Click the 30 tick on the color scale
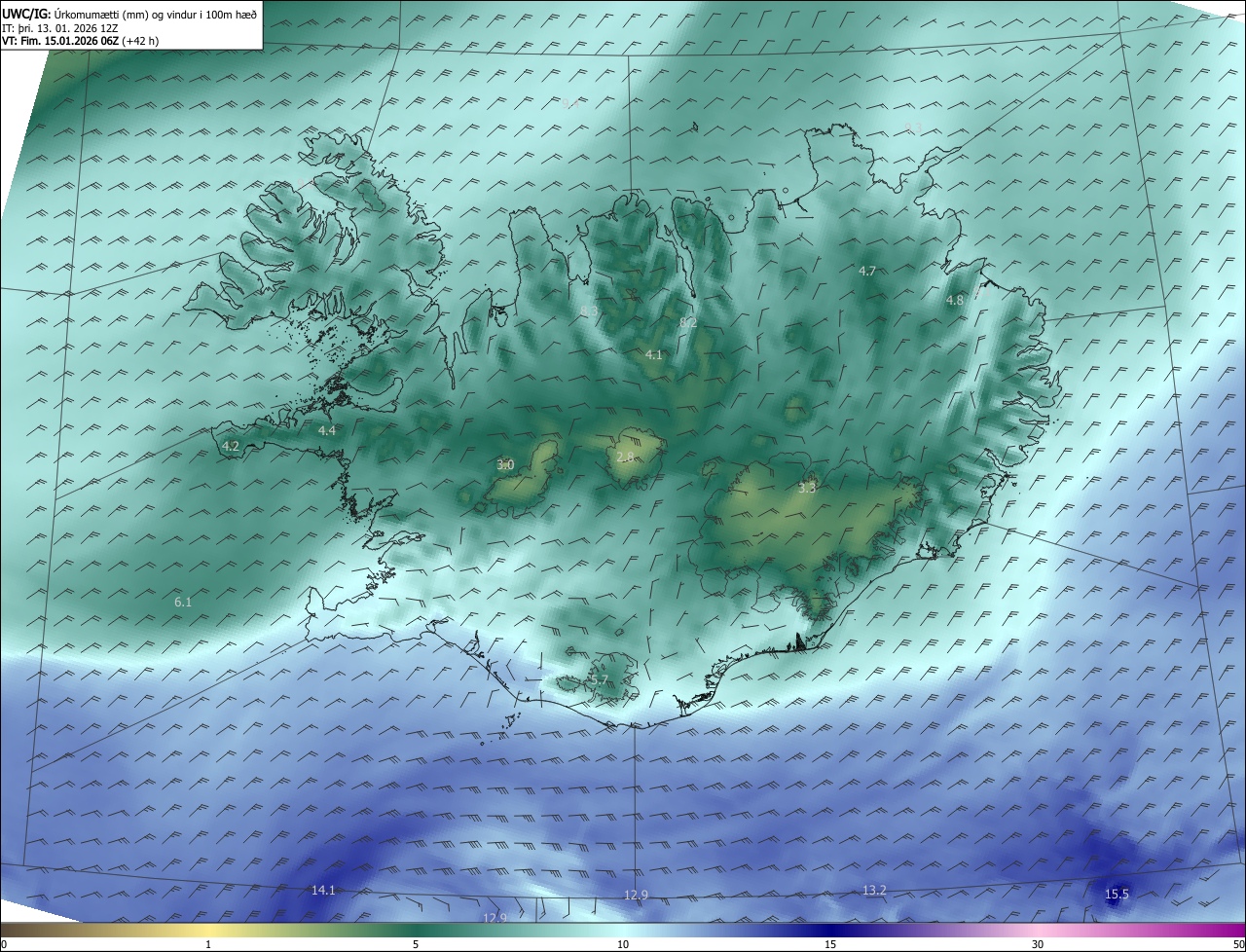 tap(1038, 944)
